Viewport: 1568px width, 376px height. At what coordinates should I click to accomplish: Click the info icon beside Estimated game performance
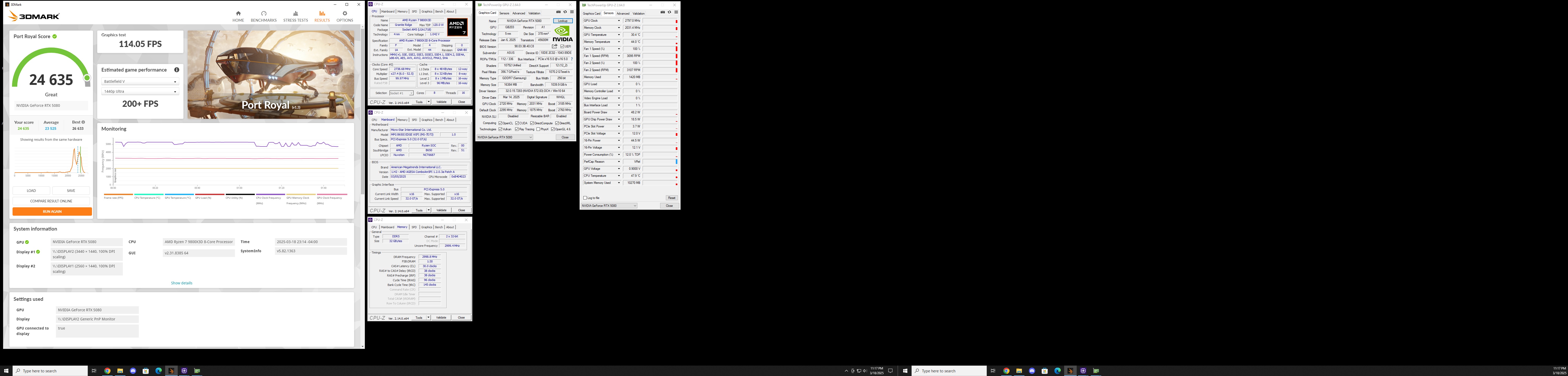176,70
